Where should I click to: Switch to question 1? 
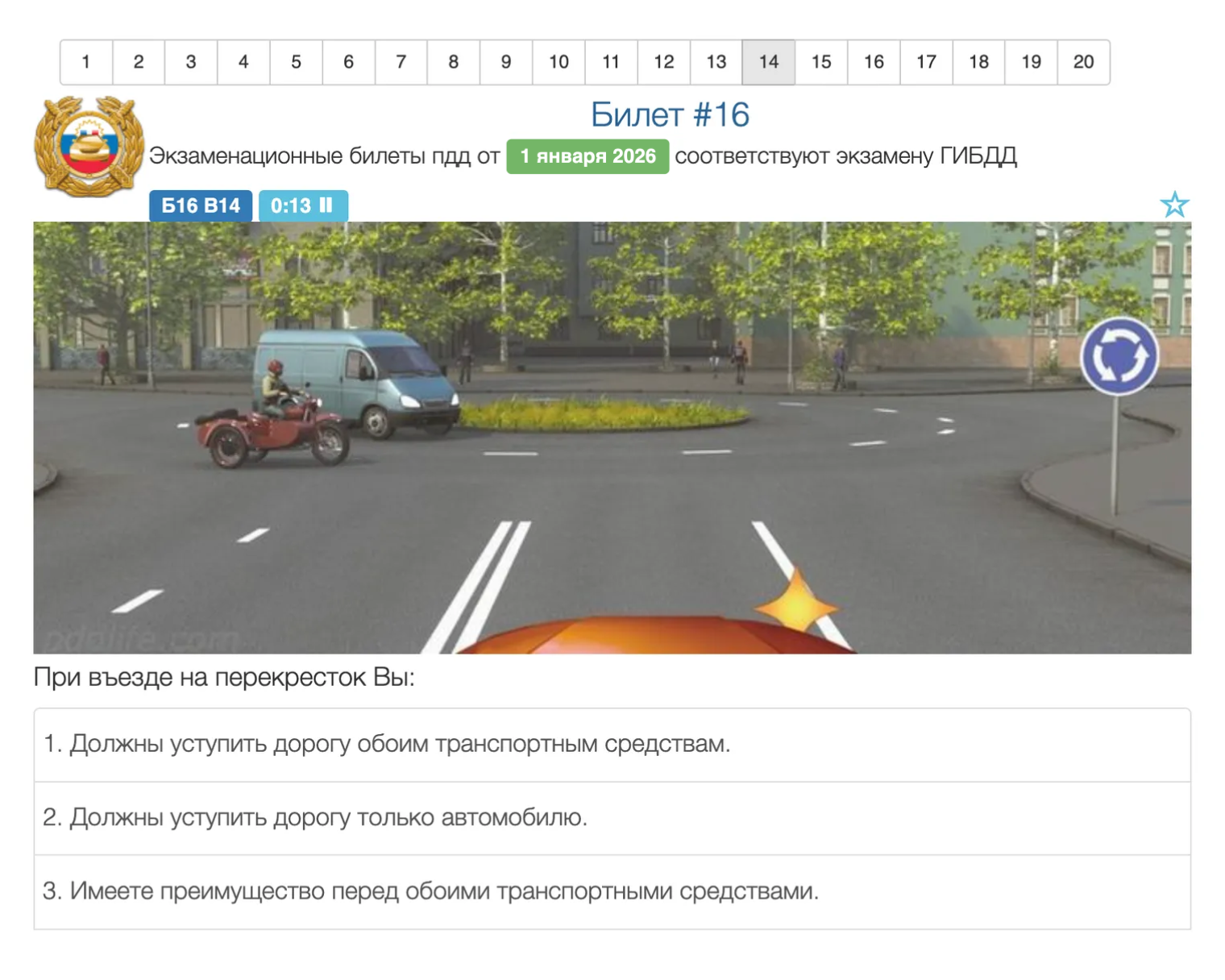[86, 61]
